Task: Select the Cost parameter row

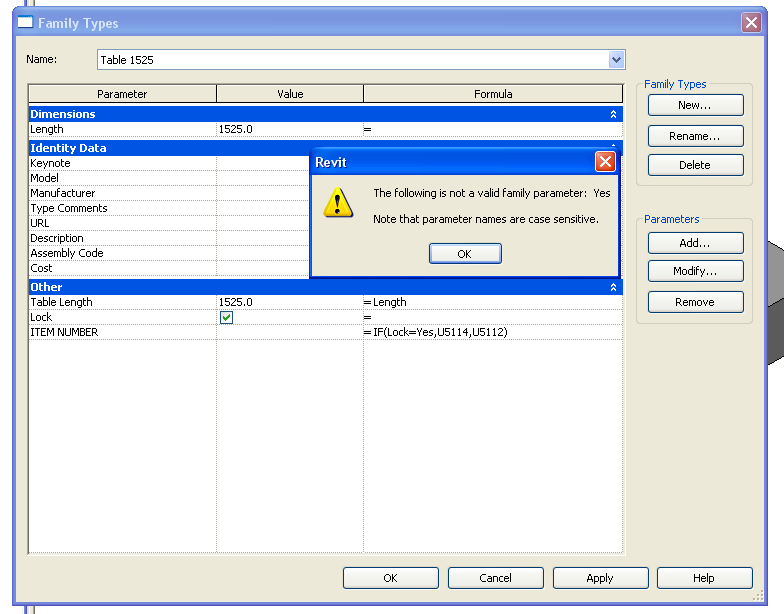Action: 169,268
